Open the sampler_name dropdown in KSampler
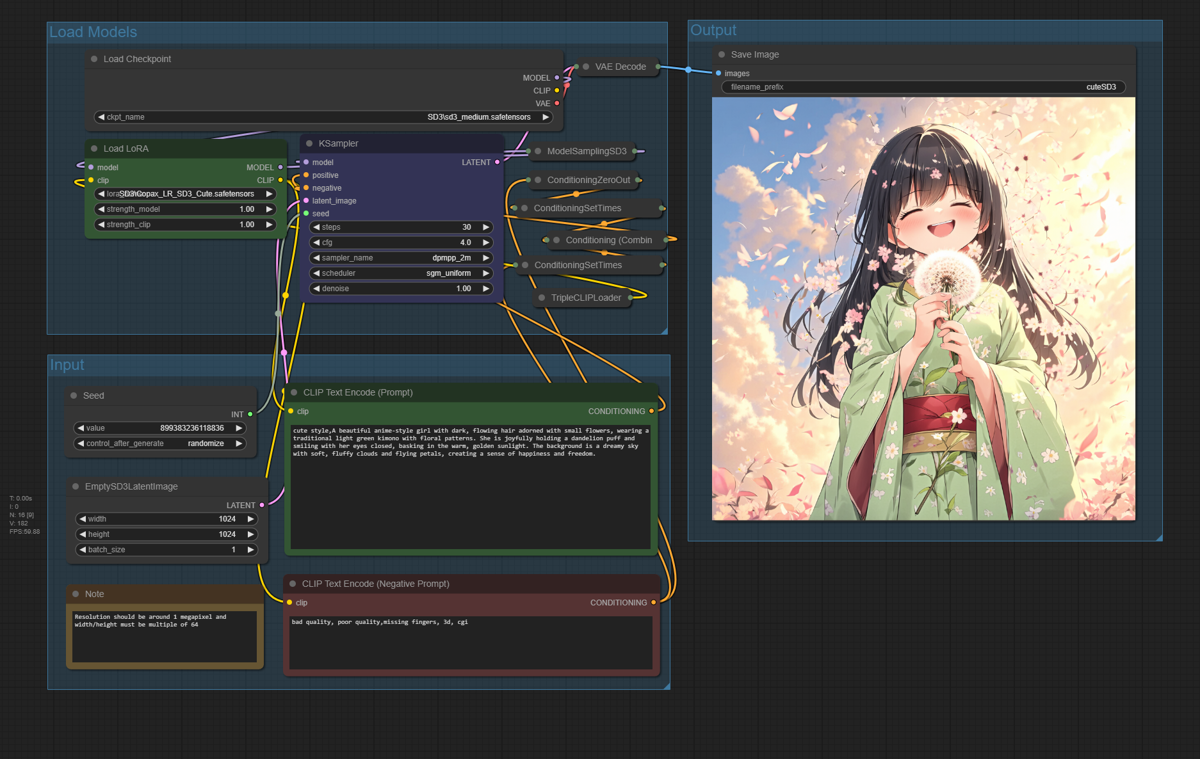Screen dimensions: 1200x759 click(401, 258)
